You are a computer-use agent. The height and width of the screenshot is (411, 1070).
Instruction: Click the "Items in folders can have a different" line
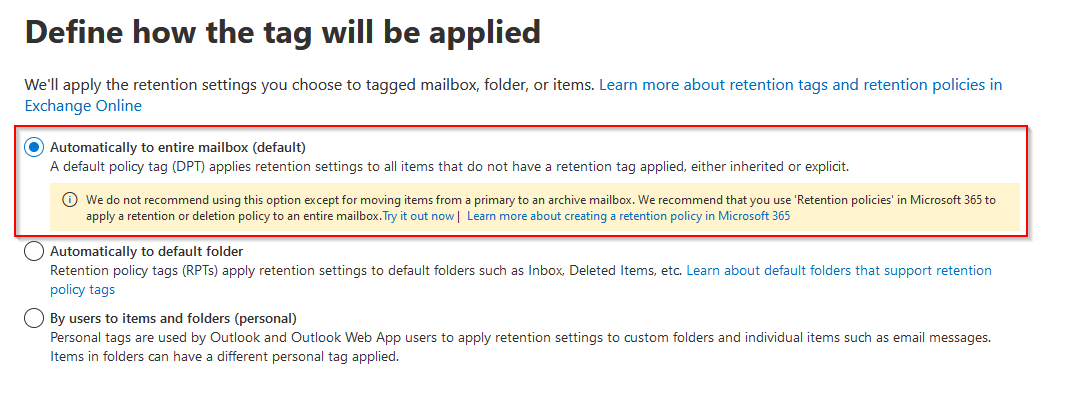click(x=224, y=357)
